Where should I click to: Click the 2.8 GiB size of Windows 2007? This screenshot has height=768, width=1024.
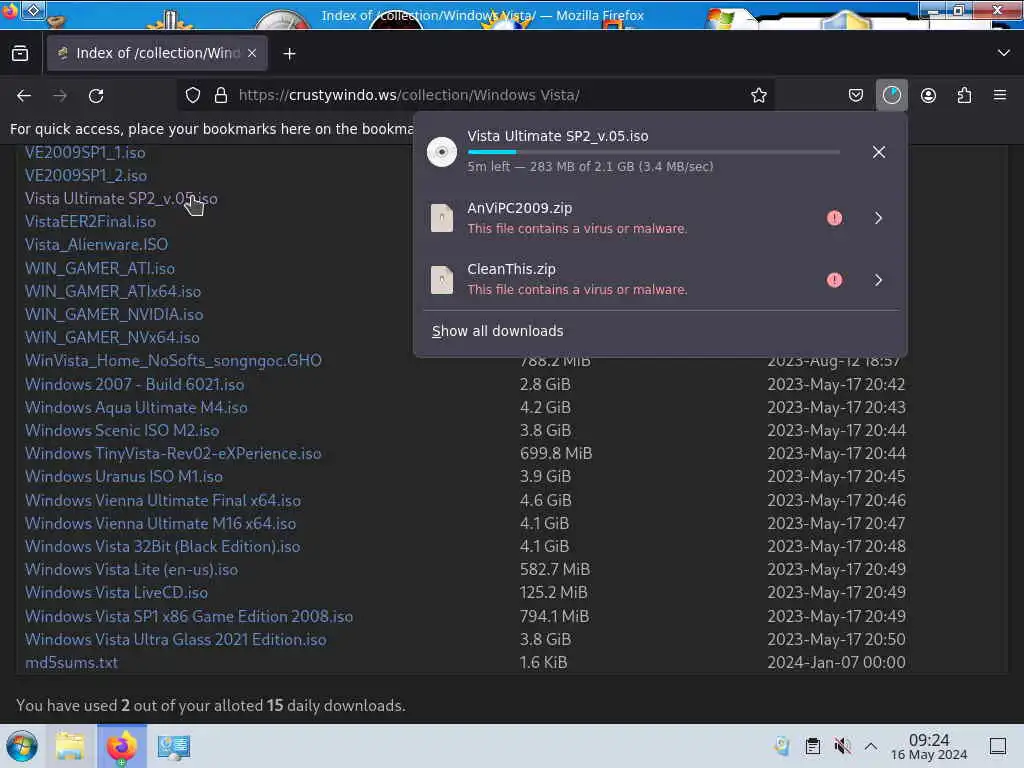click(x=545, y=384)
